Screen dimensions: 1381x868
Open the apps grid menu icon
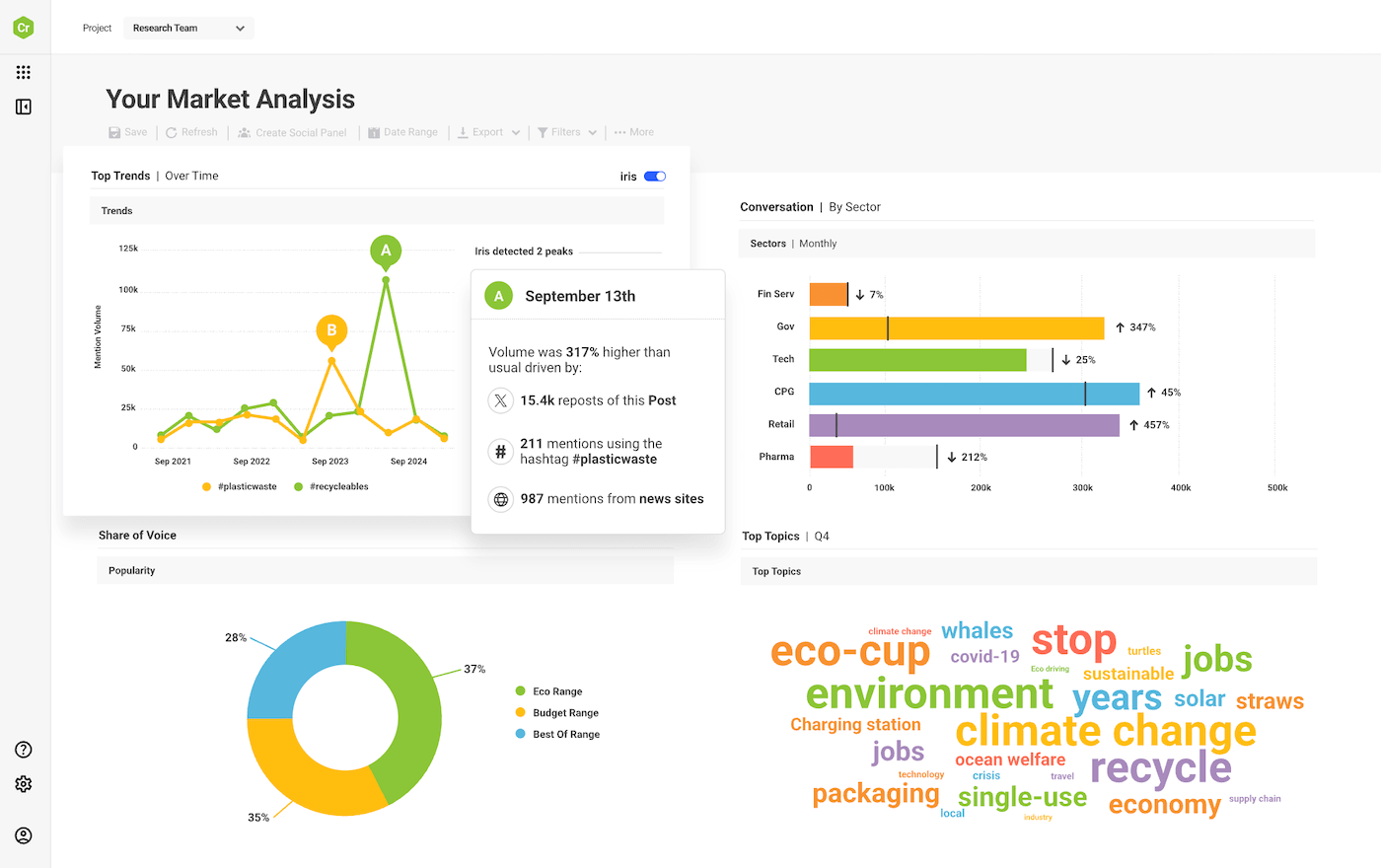click(x=24, y=72)
